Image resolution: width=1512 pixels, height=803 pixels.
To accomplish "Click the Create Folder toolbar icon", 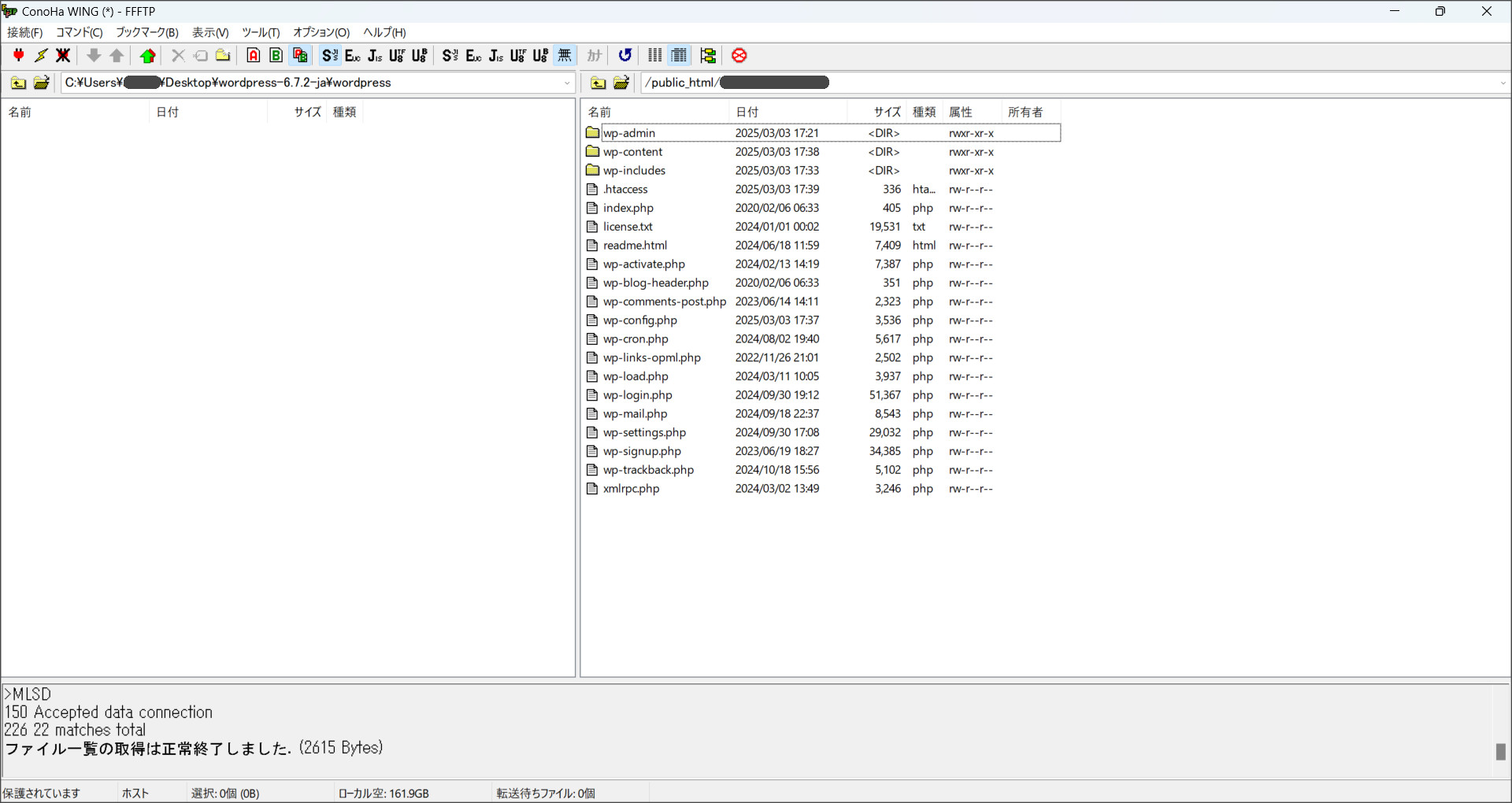I will tap(224, 55).
